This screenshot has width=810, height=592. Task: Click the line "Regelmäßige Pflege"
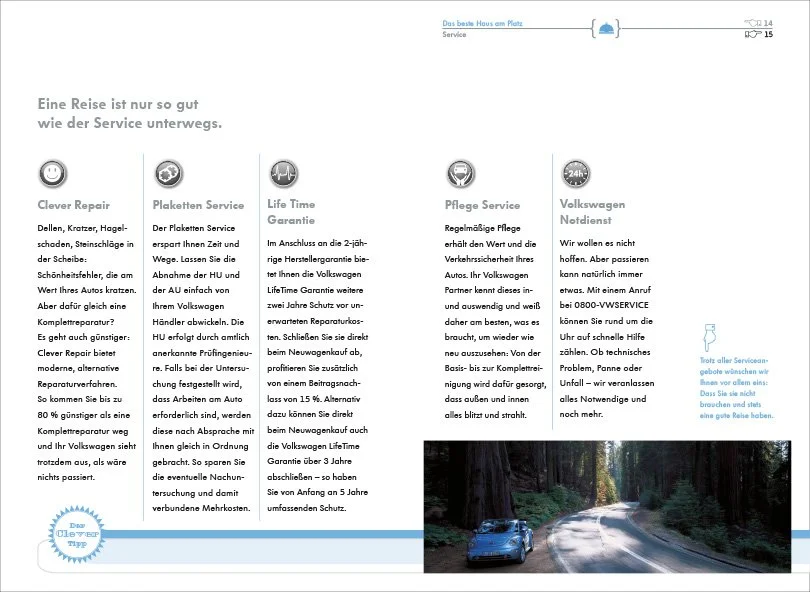click(x=482, y=228)
